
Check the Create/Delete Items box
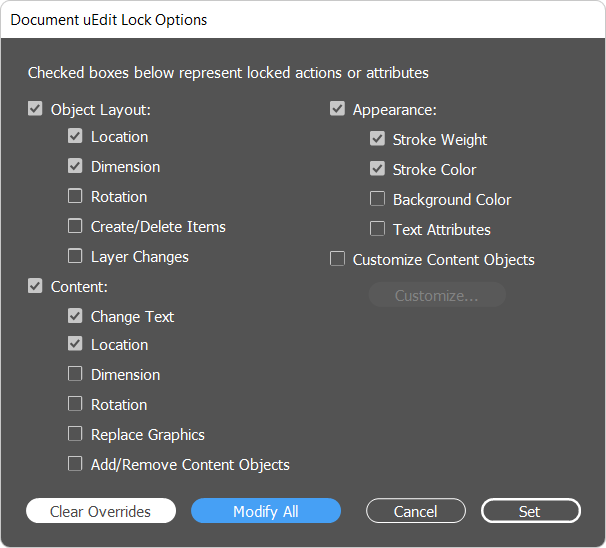75,226
